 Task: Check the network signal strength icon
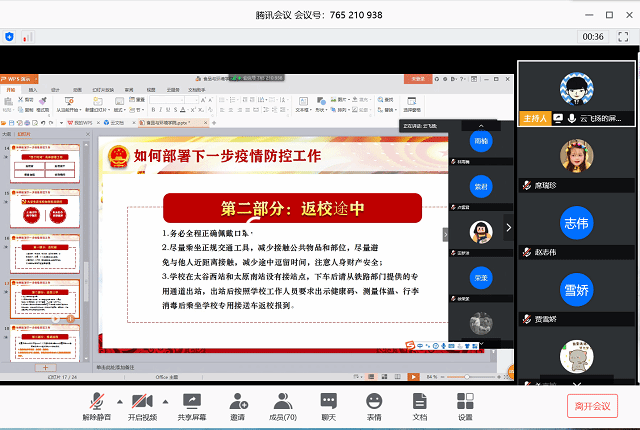tap(27, 37)
